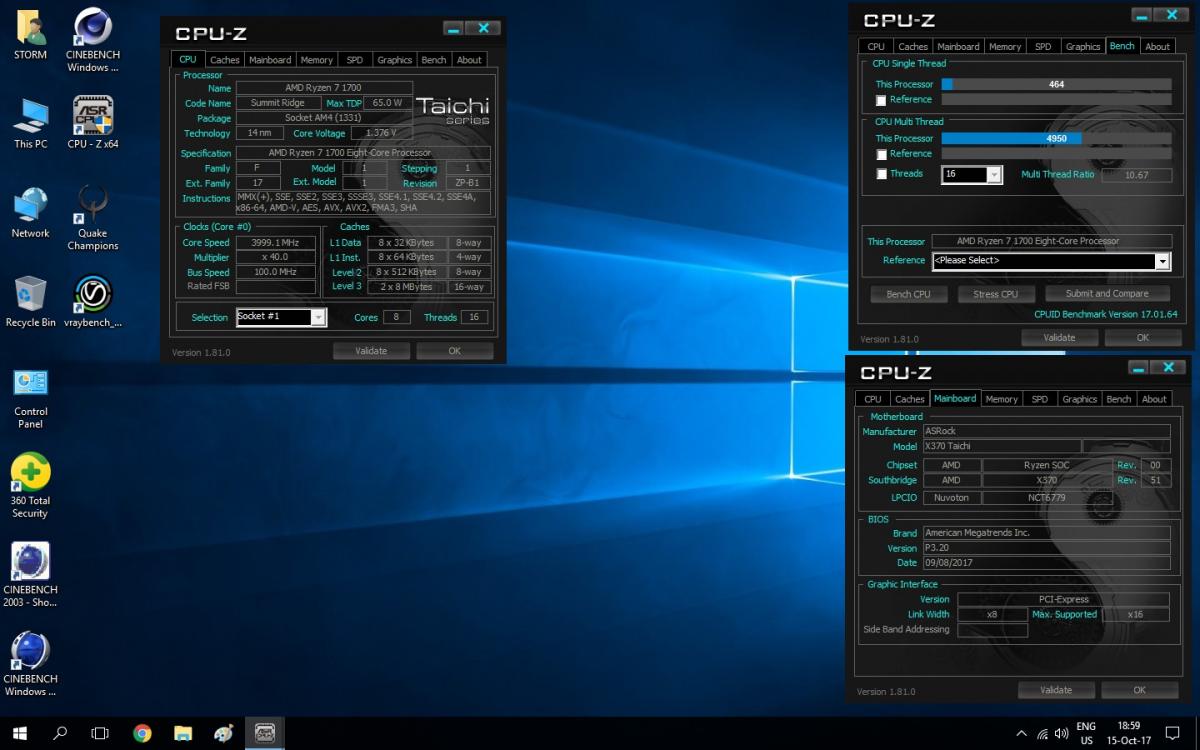The image size is (1200, 750).
Task: Enable Reference checkbox under CPU Single Thread
Action: click(881, 100)
